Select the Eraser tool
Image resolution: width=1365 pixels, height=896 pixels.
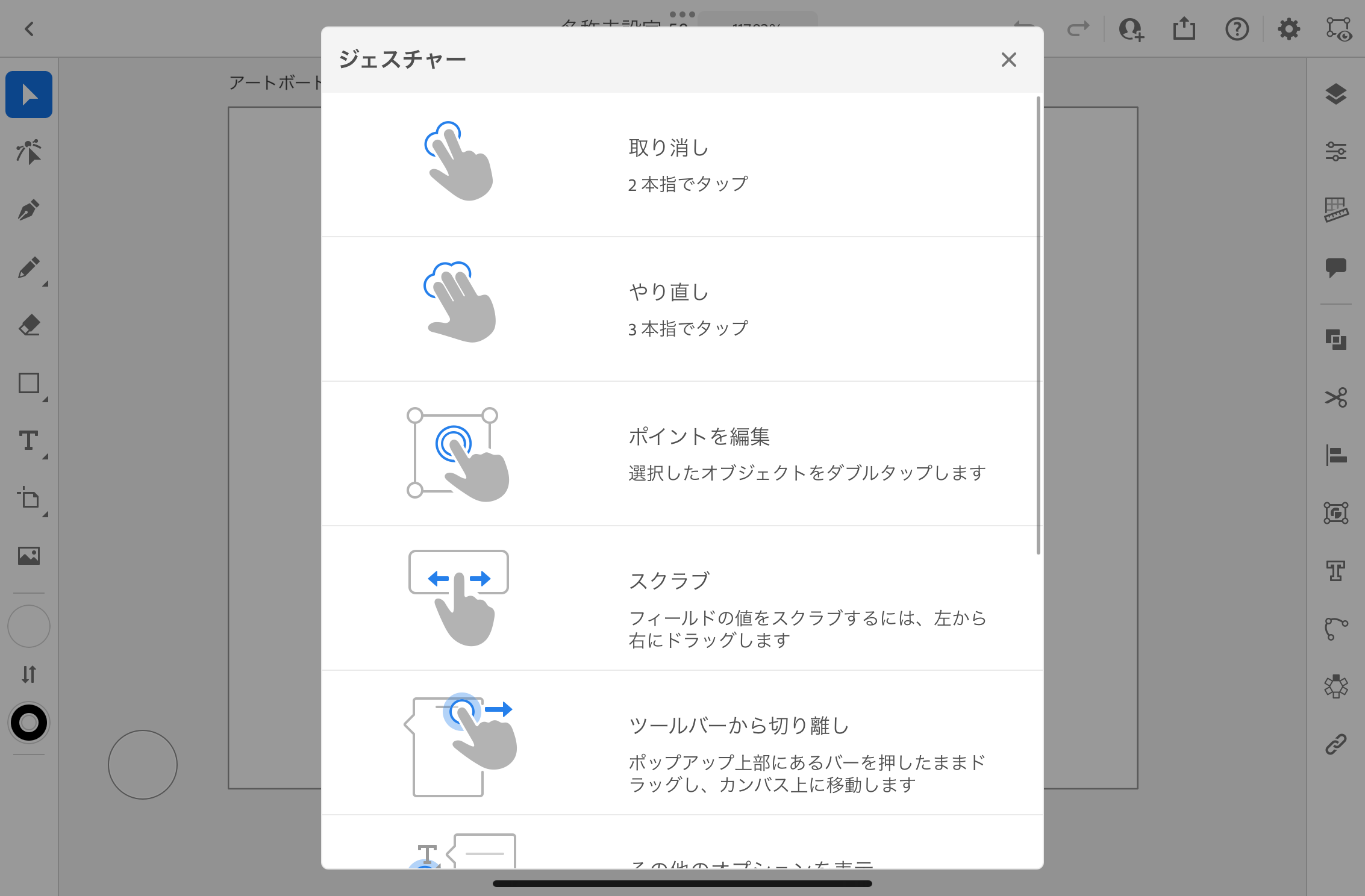[x=29, y=326]
